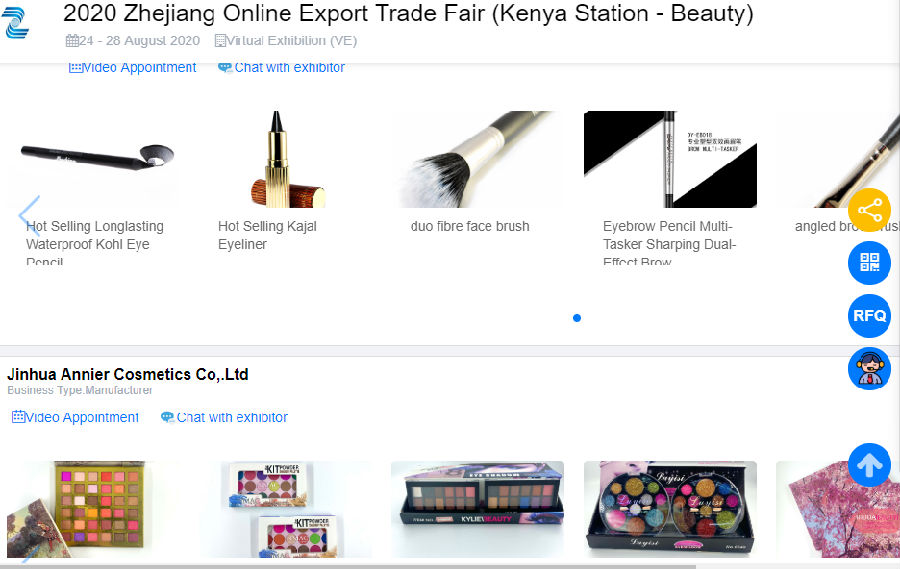Screen dimensions: 900x569
Task: Open Kylie Beauty eyeshadow palette thumbnail
Action: (x=478, y=509)
